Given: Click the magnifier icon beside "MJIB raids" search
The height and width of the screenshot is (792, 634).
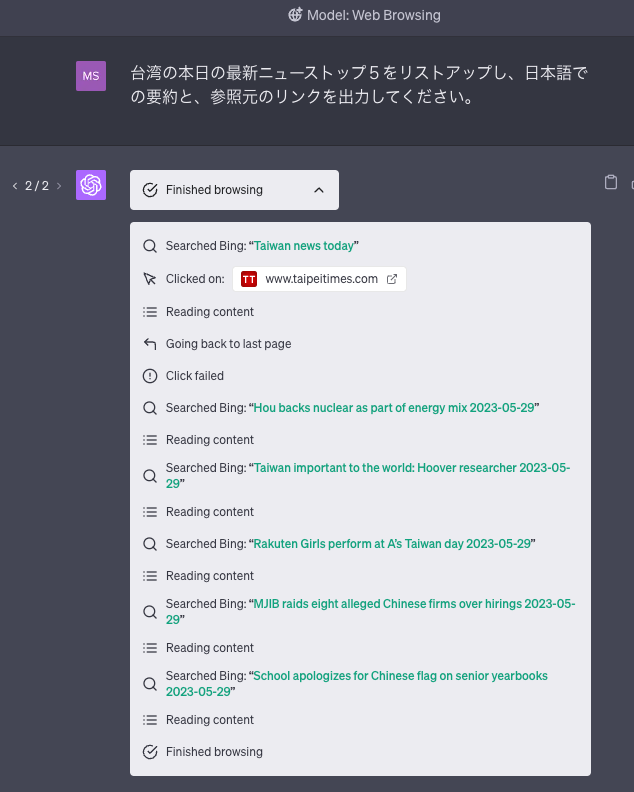Looking at the screenshot, I should pyautogui.click(x=150, y=612).
